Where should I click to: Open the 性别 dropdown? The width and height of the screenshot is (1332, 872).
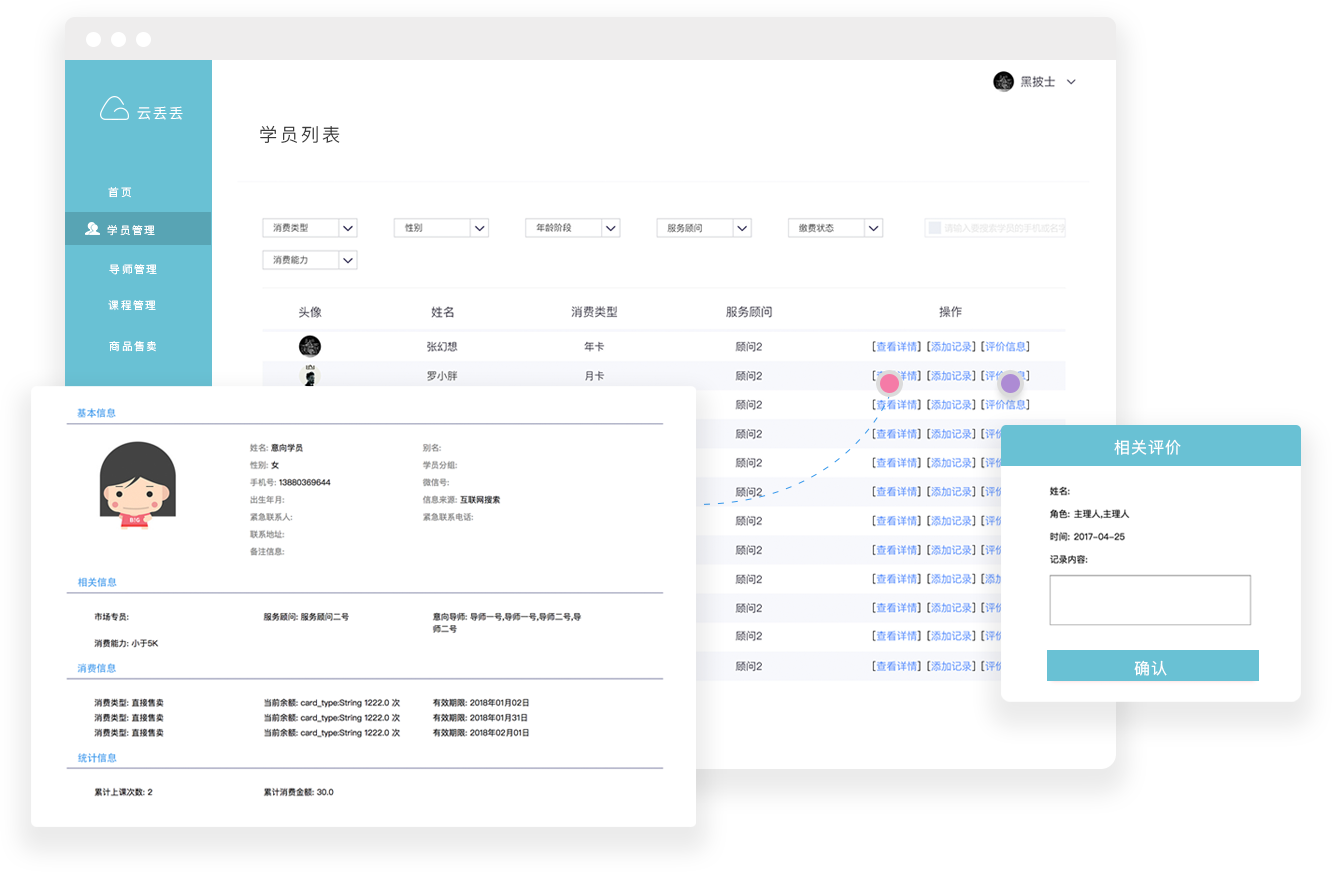(x=479, y=228)
